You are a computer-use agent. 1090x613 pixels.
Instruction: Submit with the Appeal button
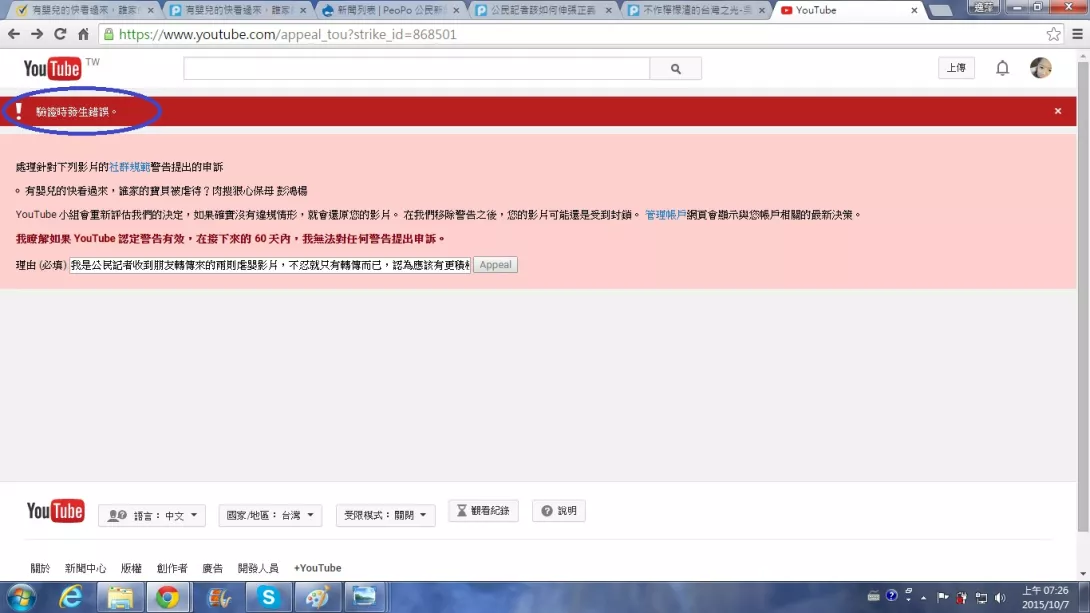point(495,265)
